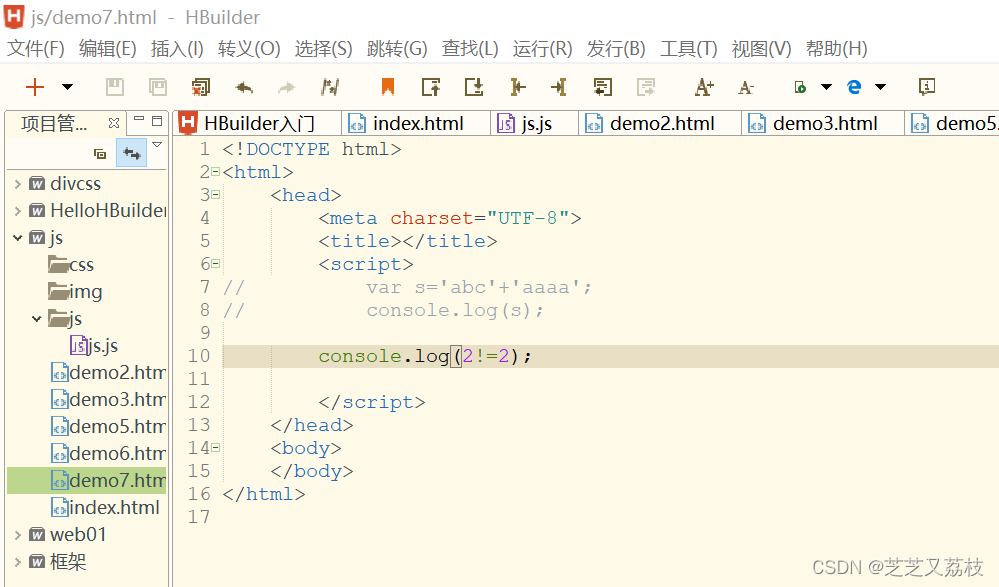Click the jump-to-line-end icon

(x=559, y=87)
